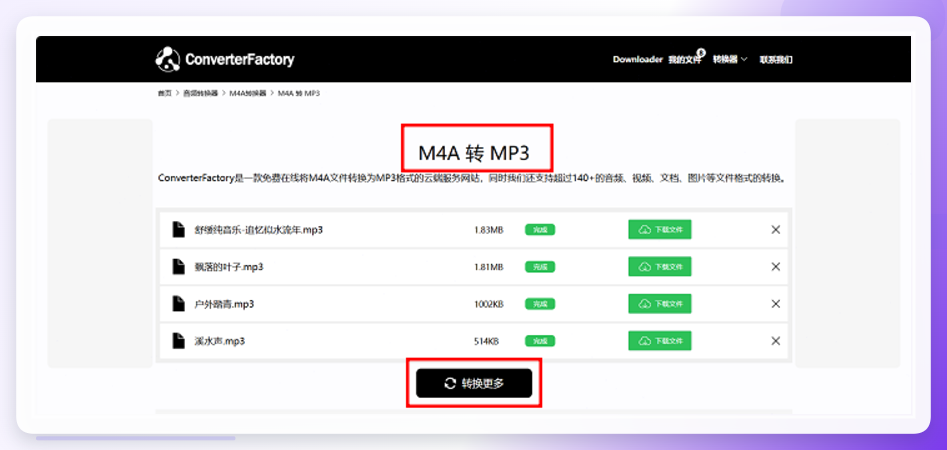Click 完成 status badge for 户外踏青.mp3
The width and height of the screenshot is (947, 450).
(x=540, y=304)
